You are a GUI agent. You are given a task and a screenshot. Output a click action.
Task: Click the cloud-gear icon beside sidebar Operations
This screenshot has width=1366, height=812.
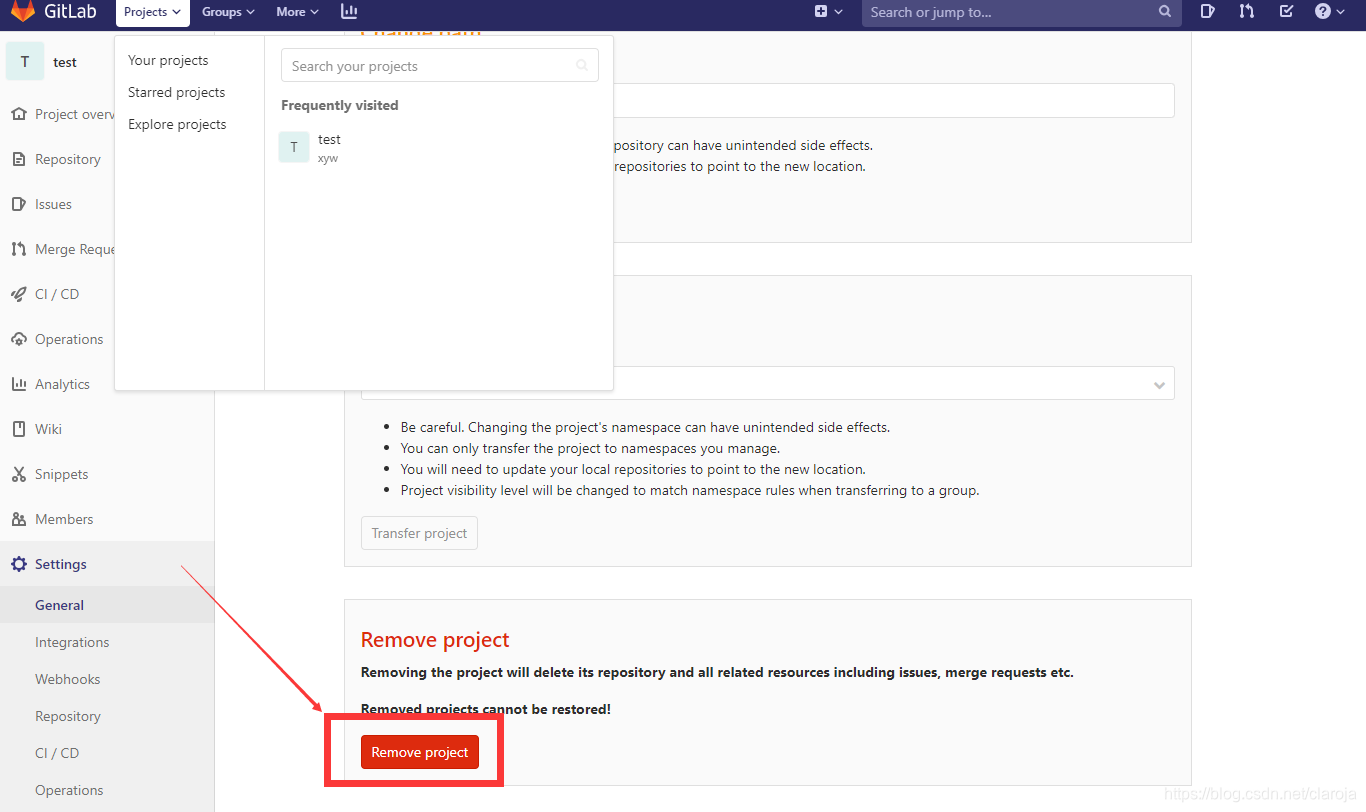pos(19,339)
